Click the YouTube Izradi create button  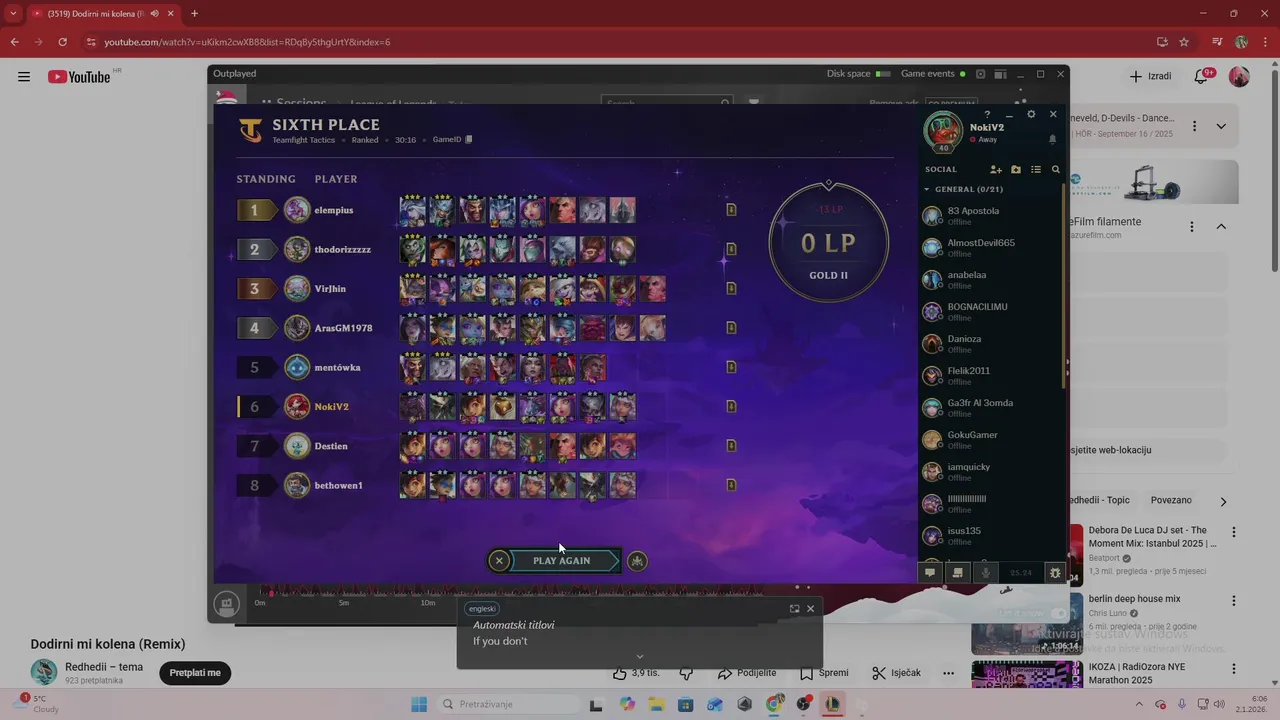click(1150, 76)
